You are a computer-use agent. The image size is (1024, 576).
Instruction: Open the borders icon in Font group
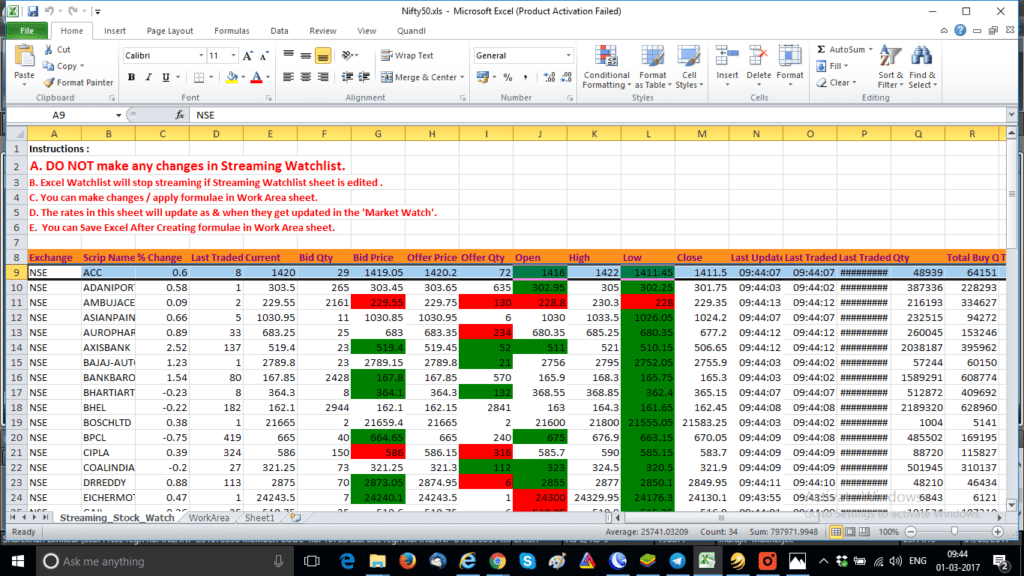click(x=199, y=77)
